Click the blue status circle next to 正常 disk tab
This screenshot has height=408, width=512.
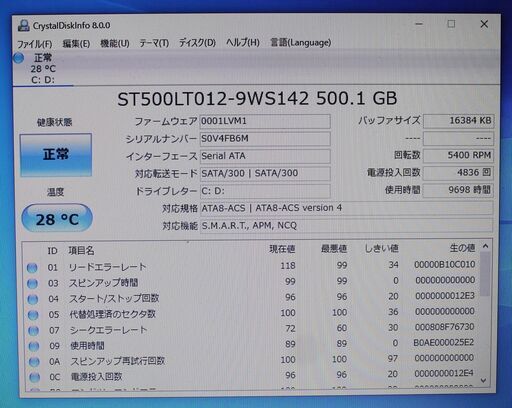19,58
